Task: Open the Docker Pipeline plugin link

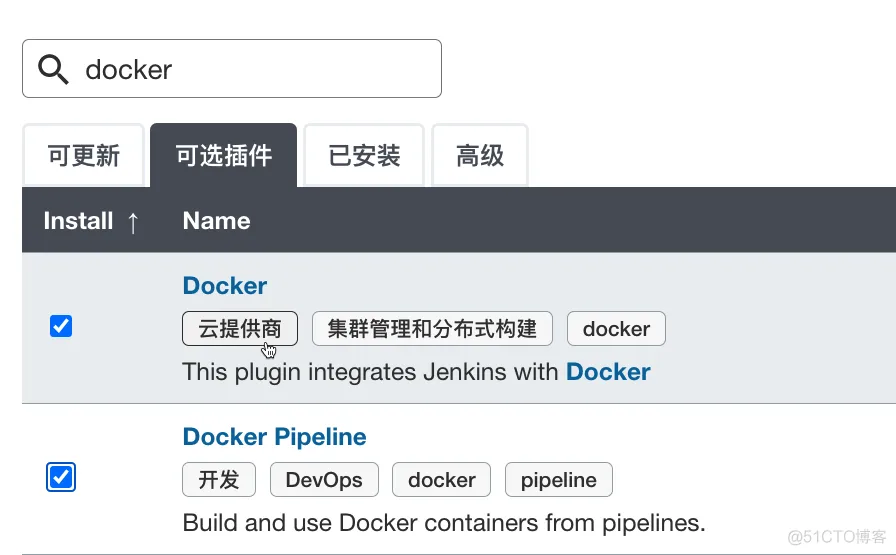Action: pos(274,437)
